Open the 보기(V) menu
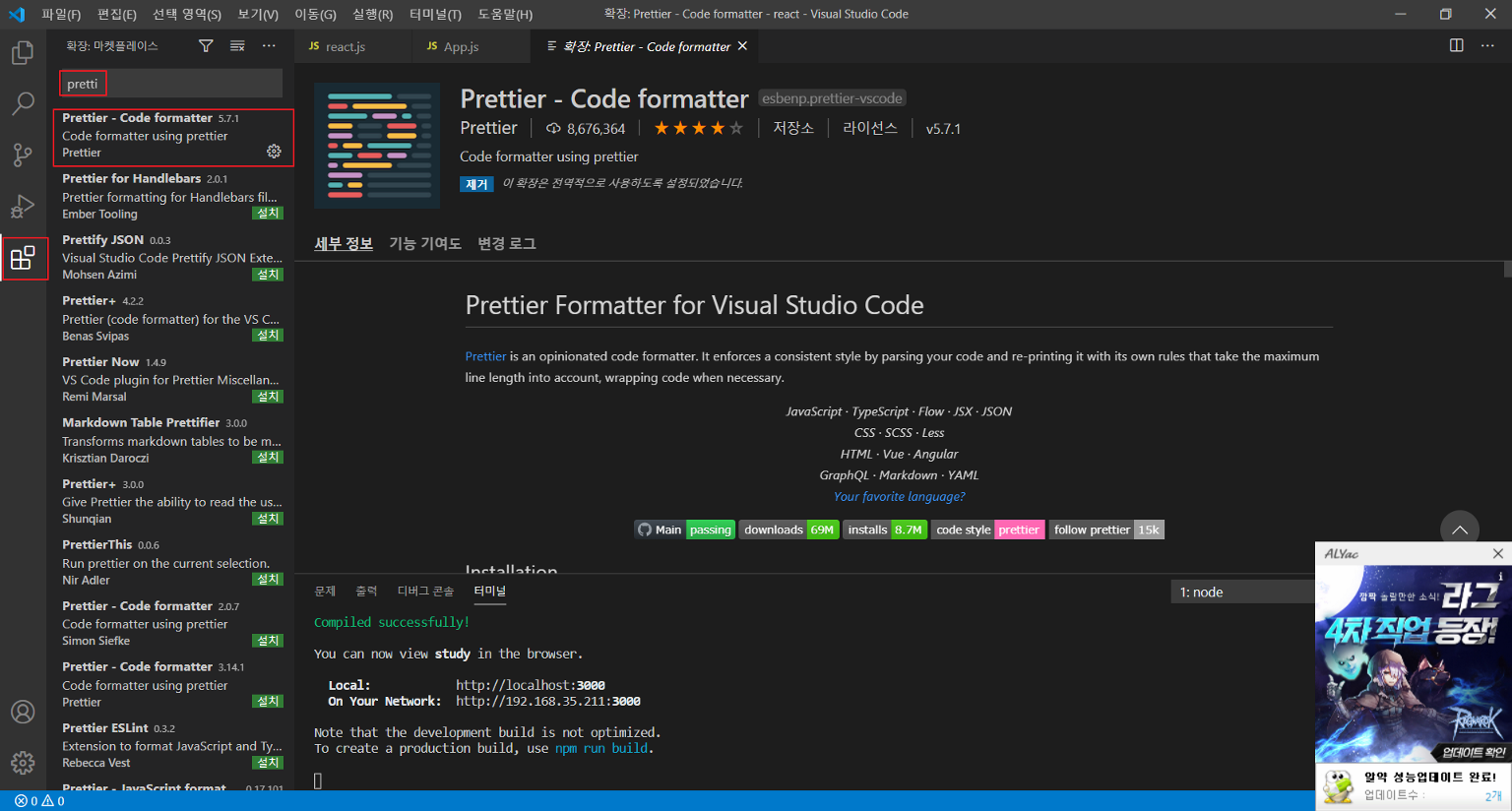Viewport: 1512px width, 811px height. (258, 14)
